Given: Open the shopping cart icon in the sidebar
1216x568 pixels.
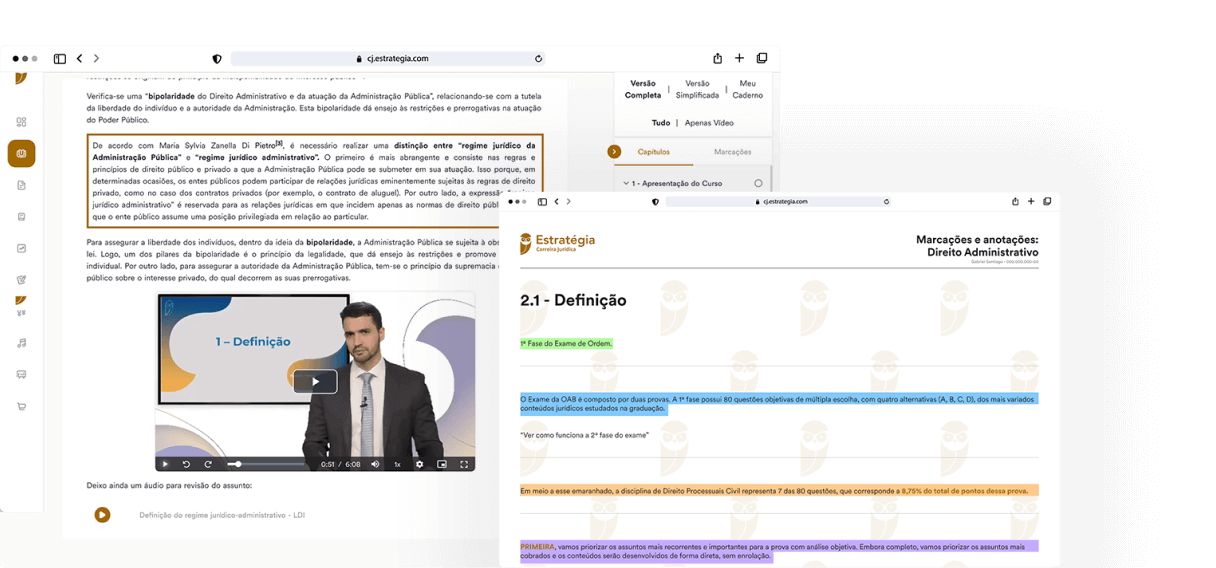Looking at the screenshot, I should tap(21, 407).
